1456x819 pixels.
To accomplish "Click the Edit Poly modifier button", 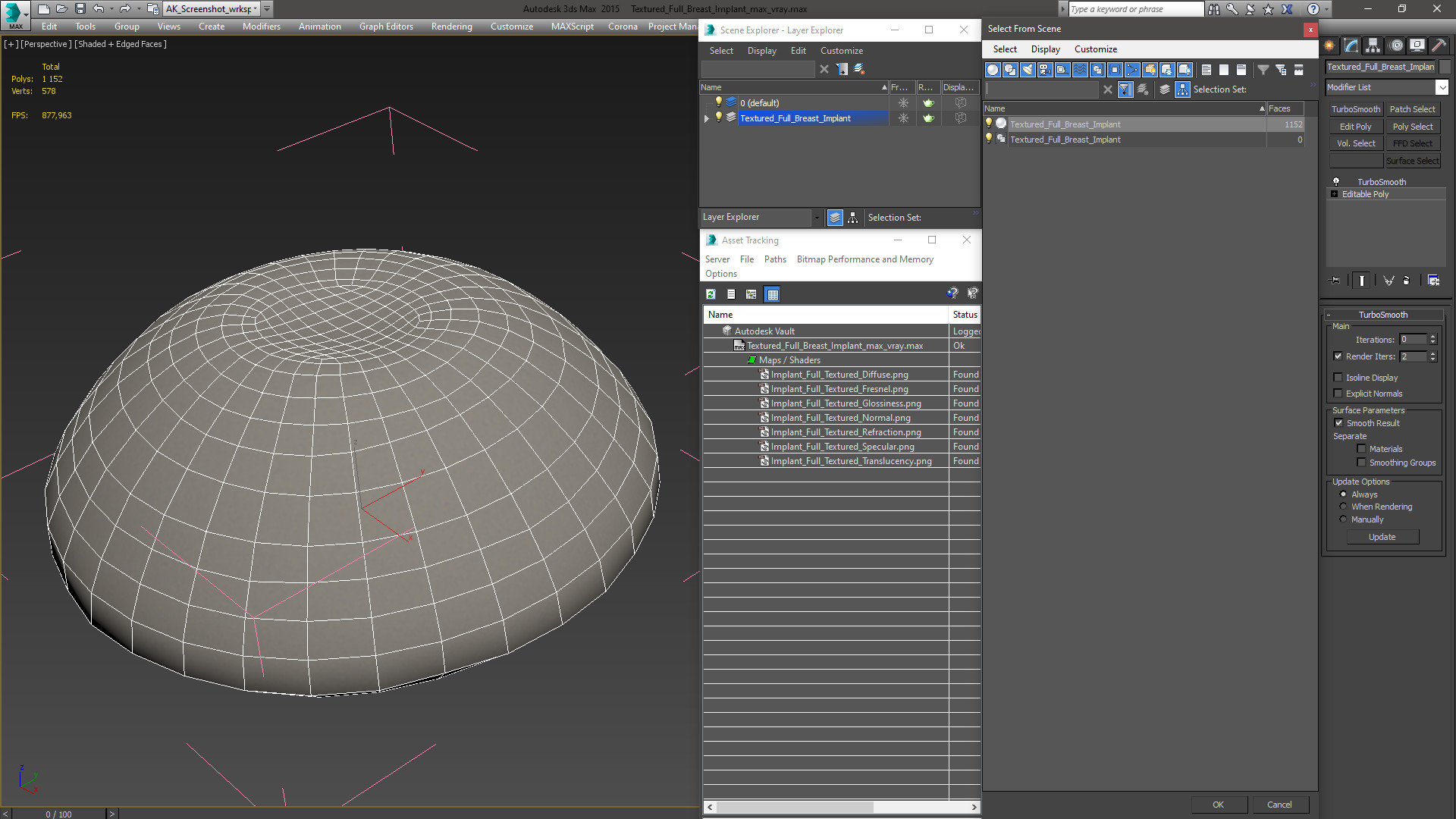I will click(1355, 127).
